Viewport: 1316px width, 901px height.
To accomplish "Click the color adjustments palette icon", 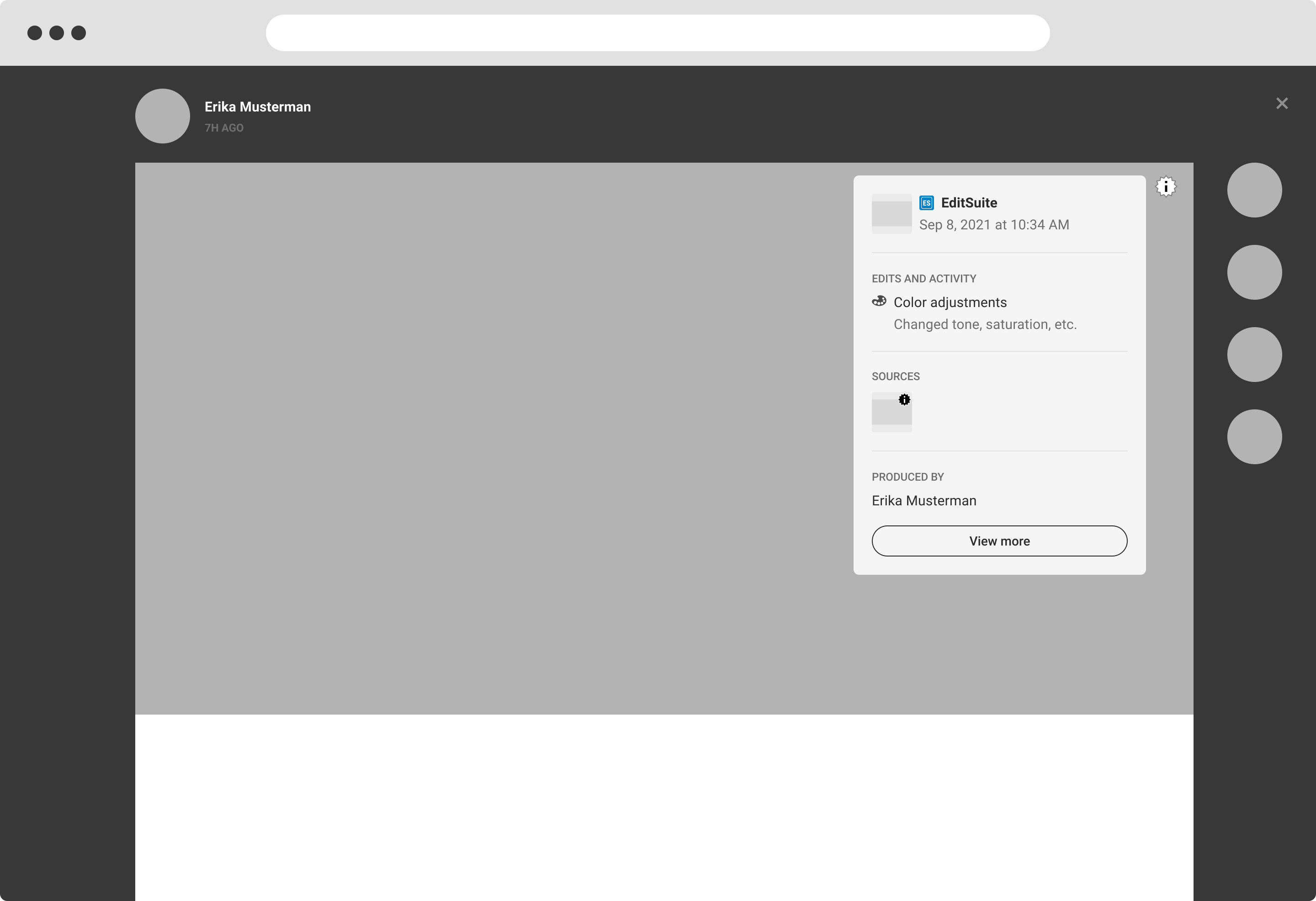I will tap(879, 301).
